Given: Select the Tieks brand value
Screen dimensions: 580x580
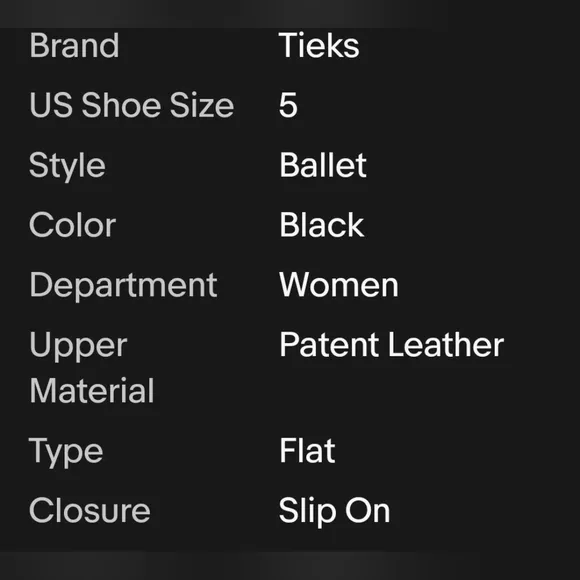Looking at the screenshot, I should point(319,45).
